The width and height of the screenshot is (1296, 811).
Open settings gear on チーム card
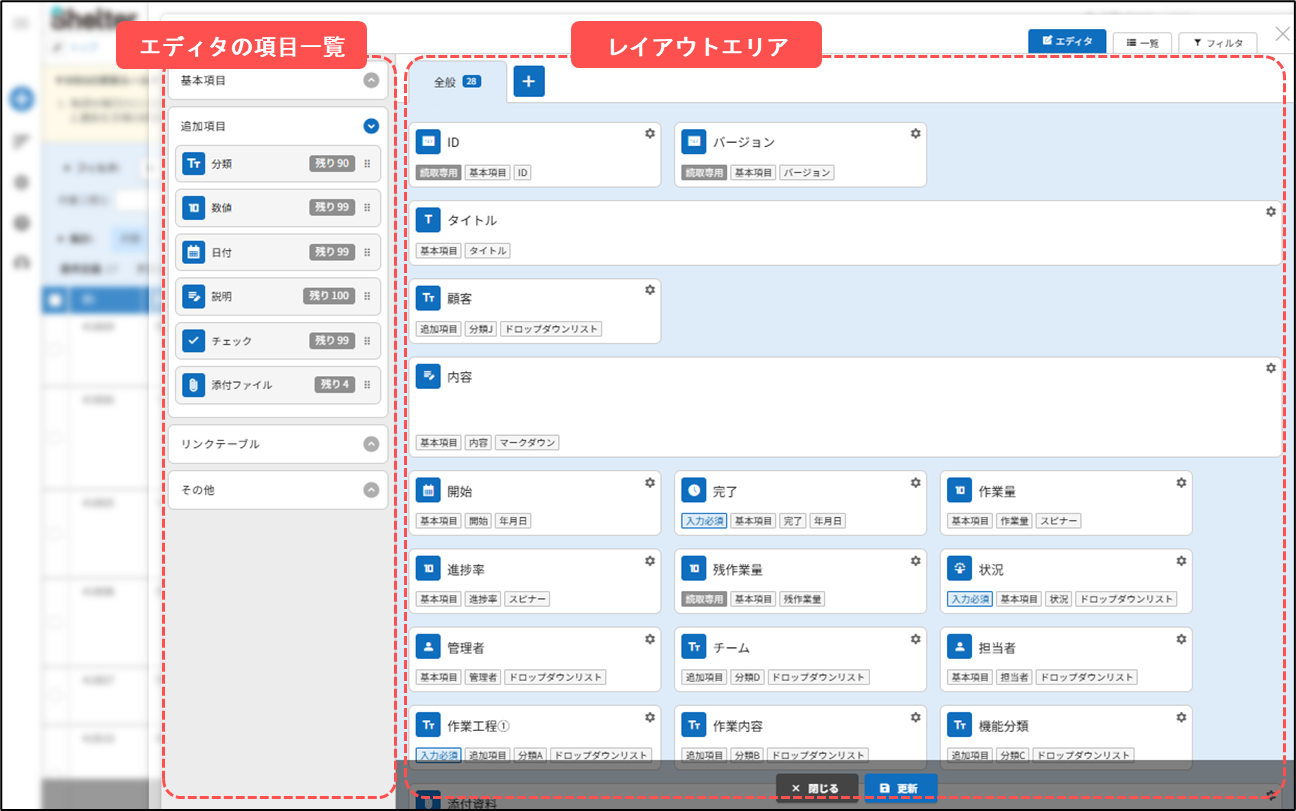point(915,638)
